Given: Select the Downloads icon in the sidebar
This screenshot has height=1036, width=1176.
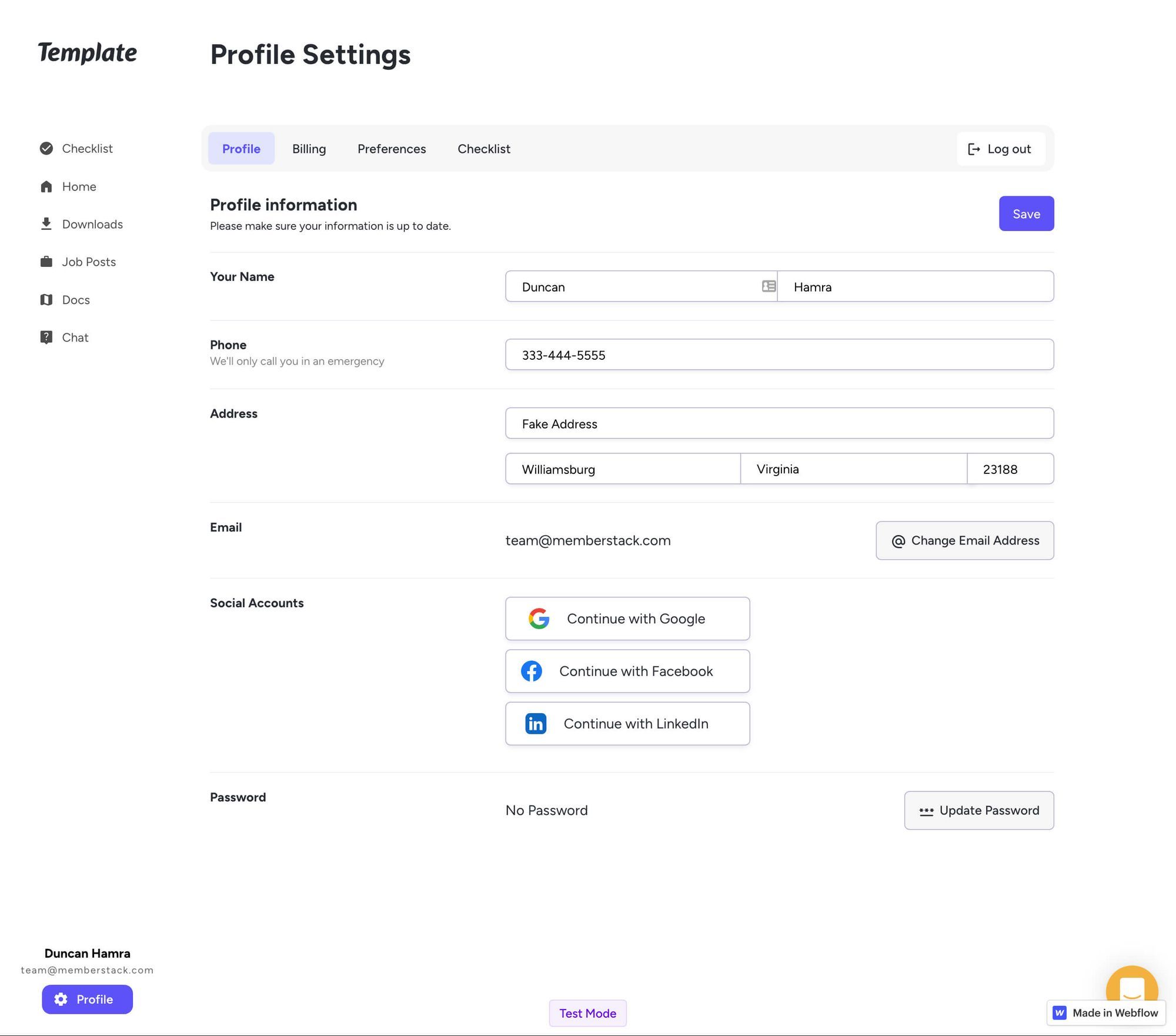Looking at the screenshot, I should (x=46, y=224).
